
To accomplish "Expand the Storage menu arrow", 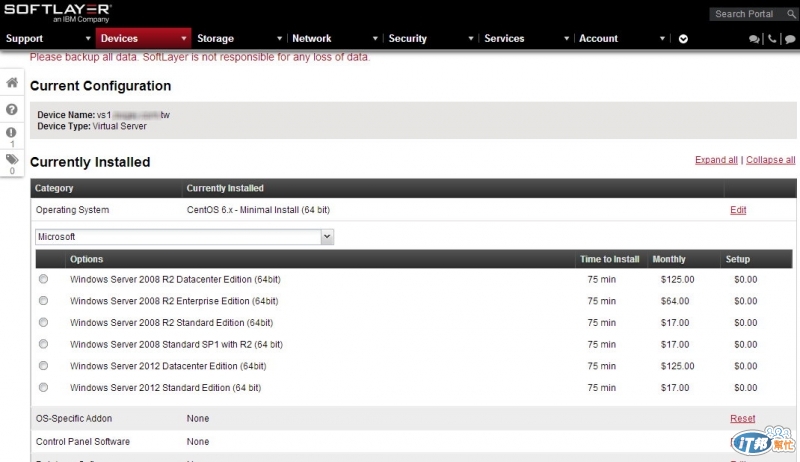I will point(280,39).
